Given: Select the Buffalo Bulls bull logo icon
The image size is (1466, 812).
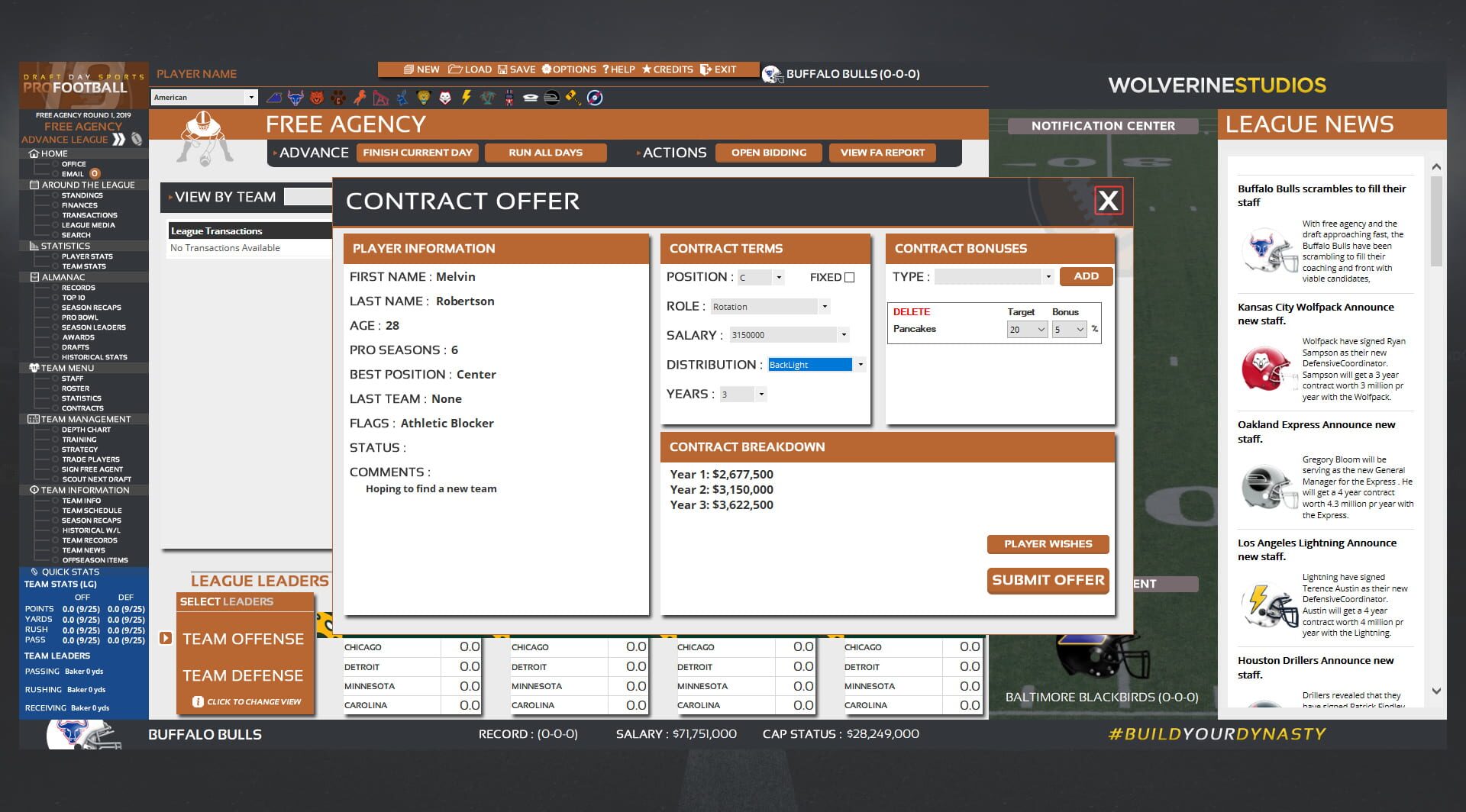Looking at the screenshot, I should pos(295,97).
